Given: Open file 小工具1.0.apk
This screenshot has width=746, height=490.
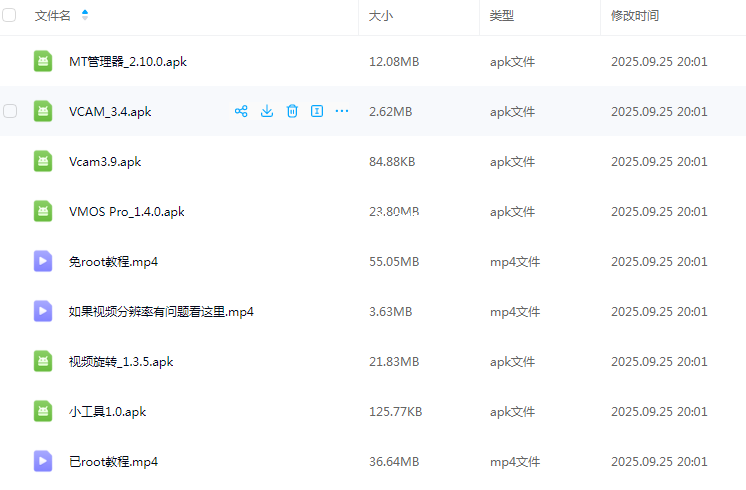Looking at the screenshot, I should coord(108,412).
